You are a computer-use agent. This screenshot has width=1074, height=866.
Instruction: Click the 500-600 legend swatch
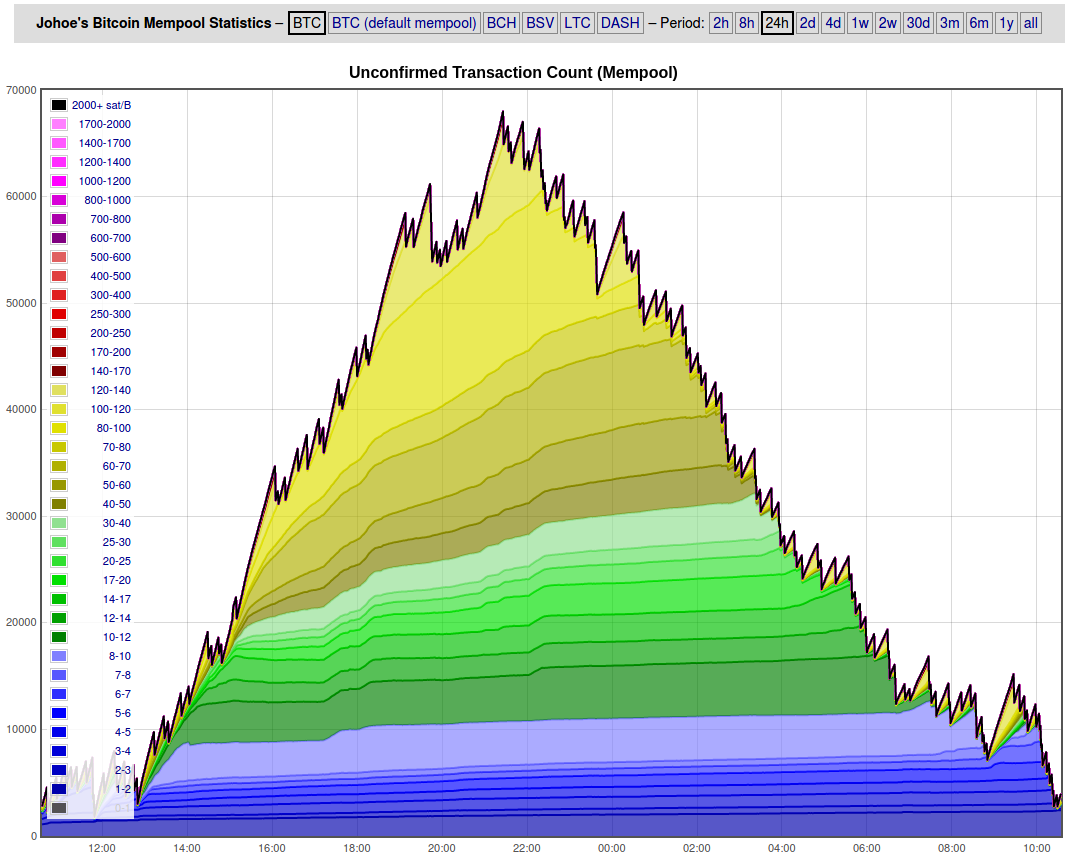[59, 257]
